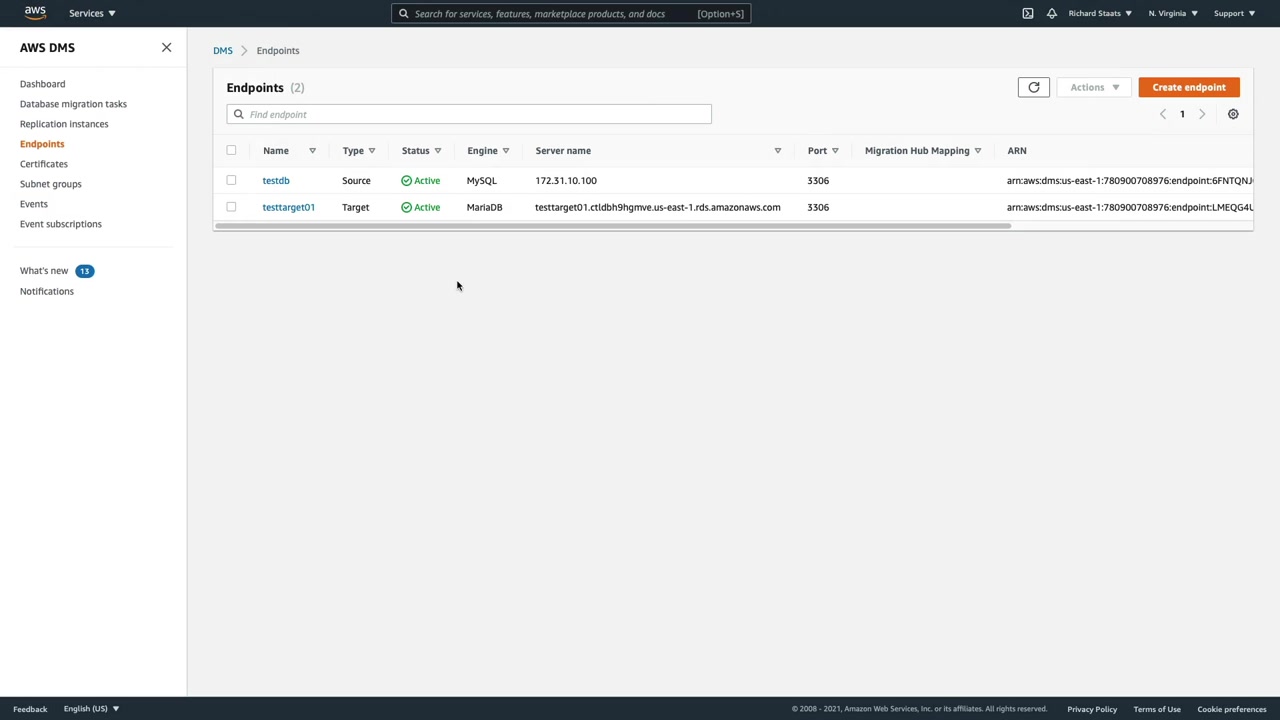Open Events in sidebar
Viewport: 1280px width, 720px height.
34,204
